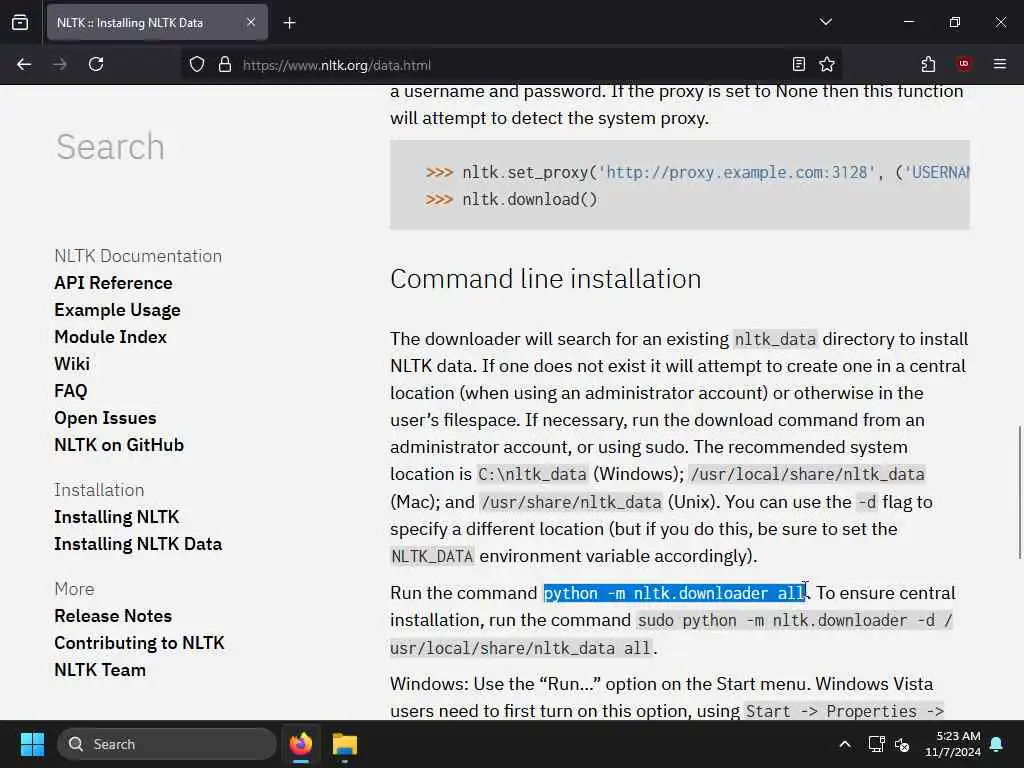Click the NLTK_DATA environment variable code
Viewport: 1024px width, 768px height.
coord(432,556)
